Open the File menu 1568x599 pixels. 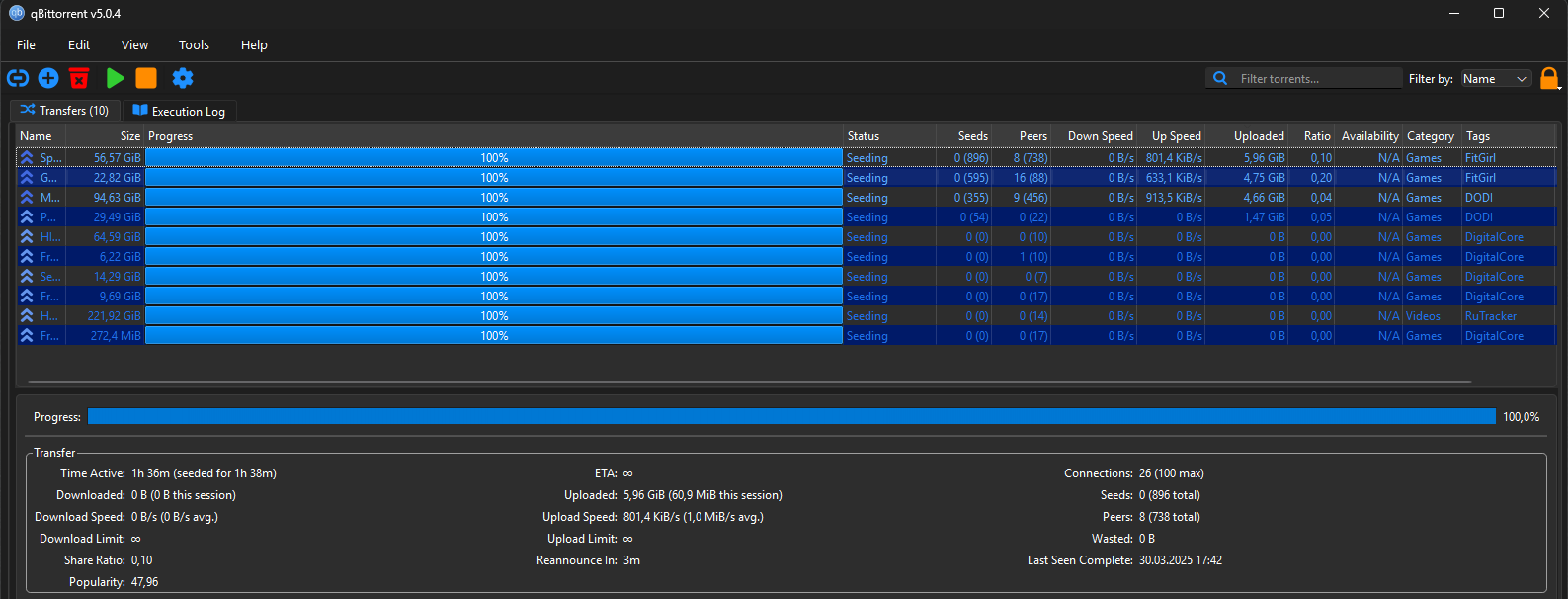pos(26,44)
